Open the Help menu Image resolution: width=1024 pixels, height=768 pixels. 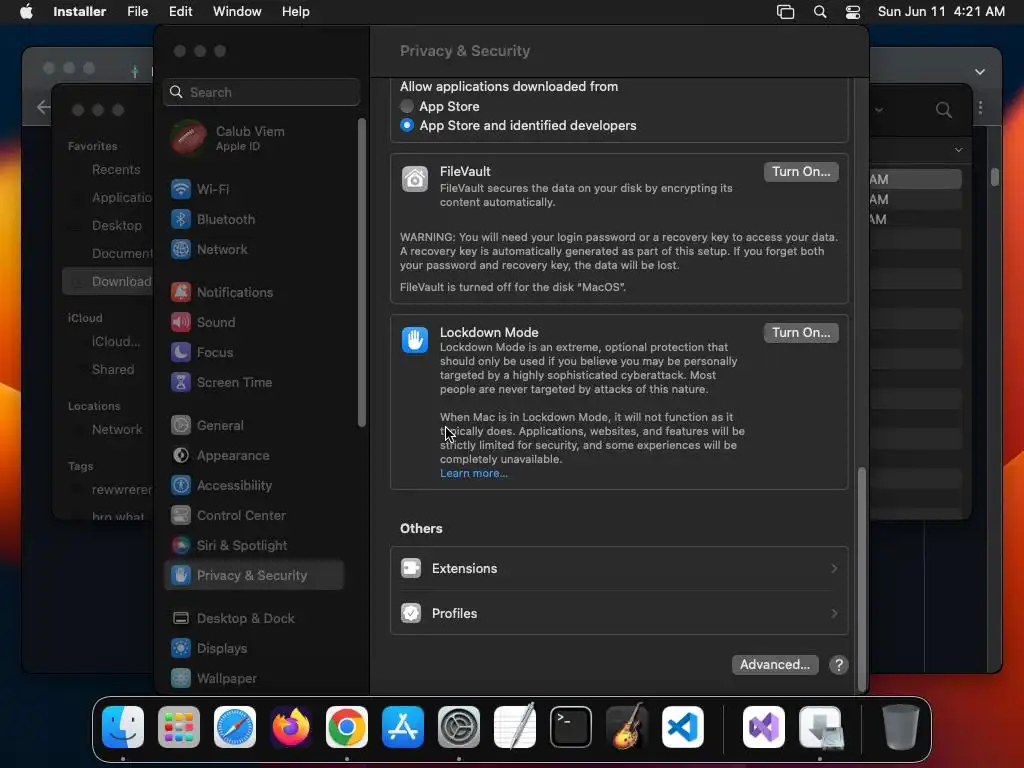[x=295, y=12]
